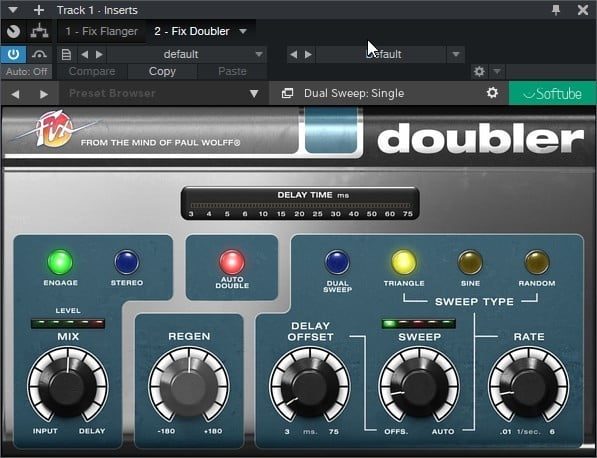Viewport: 597px width, 458px height.
Task: Pin the plugin window
Action: [x=556, y=10]
